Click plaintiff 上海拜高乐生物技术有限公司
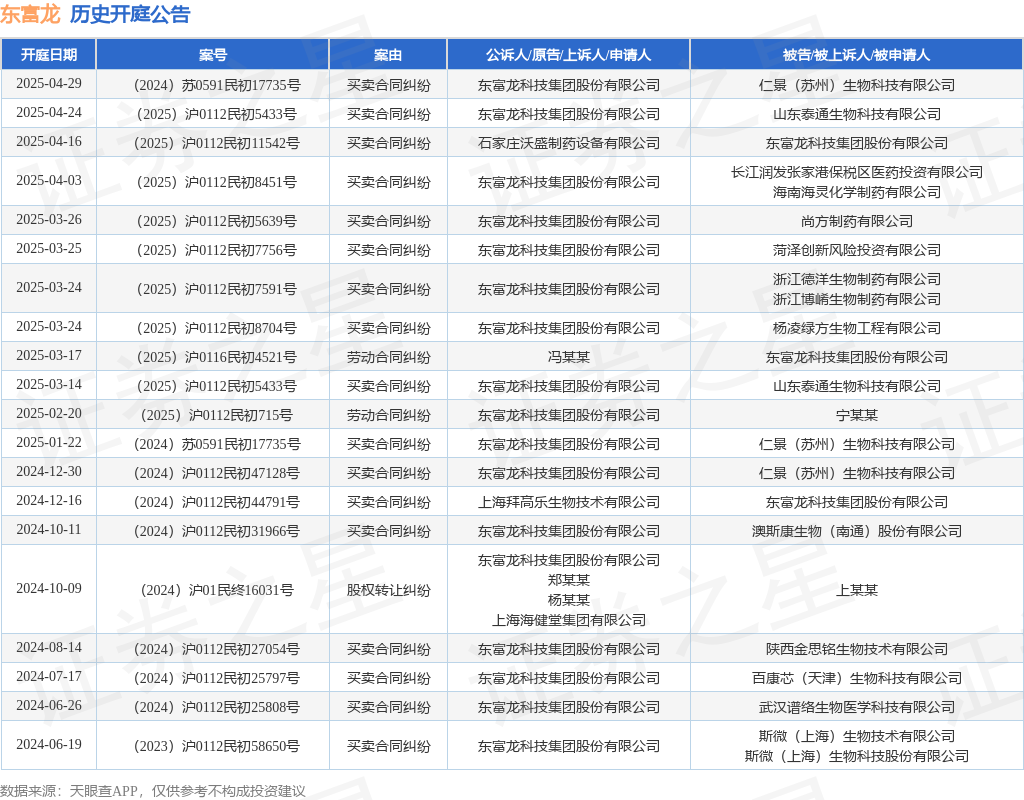The height and width of the screenshot is (800, 1024). pyautogui.click(x=569, y=502)
